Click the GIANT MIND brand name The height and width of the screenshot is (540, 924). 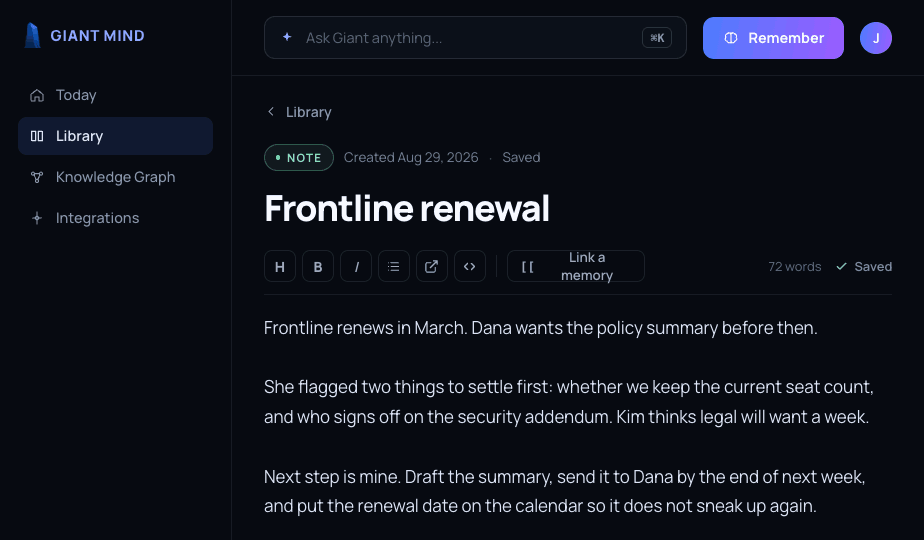point(98,36)
